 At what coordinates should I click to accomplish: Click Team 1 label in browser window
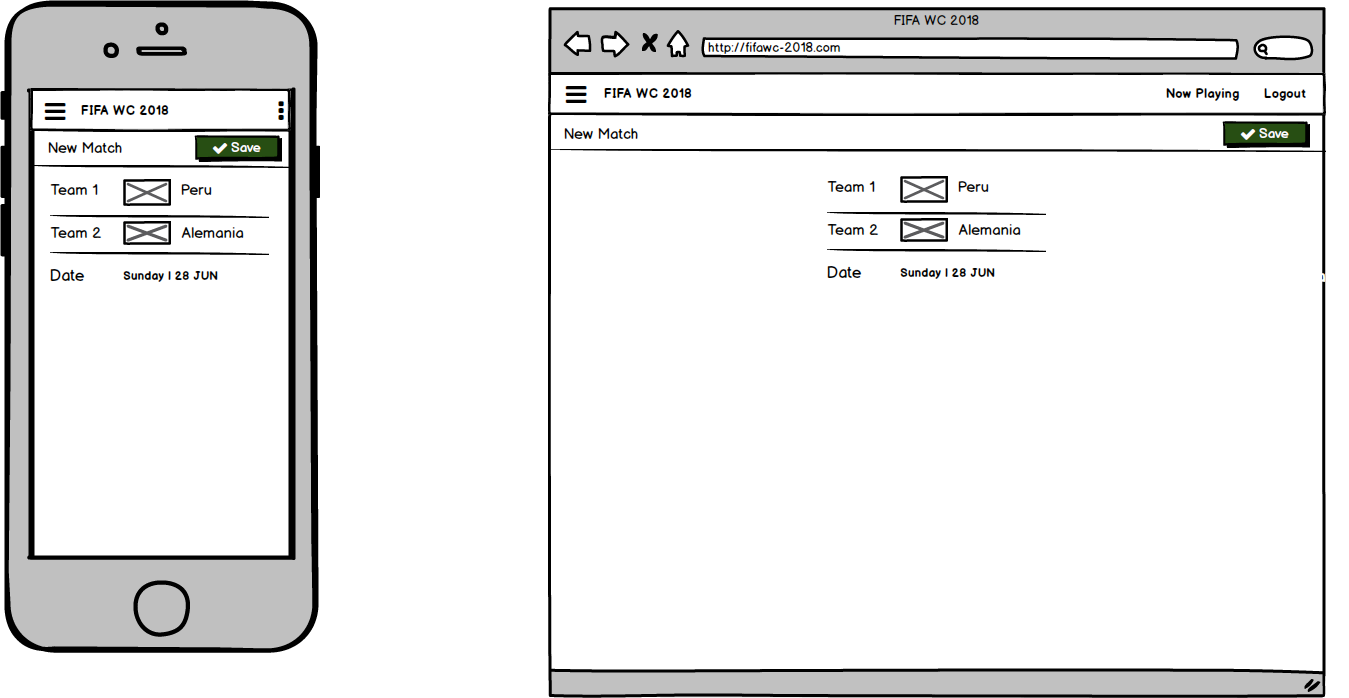click(x=852, y=187)
